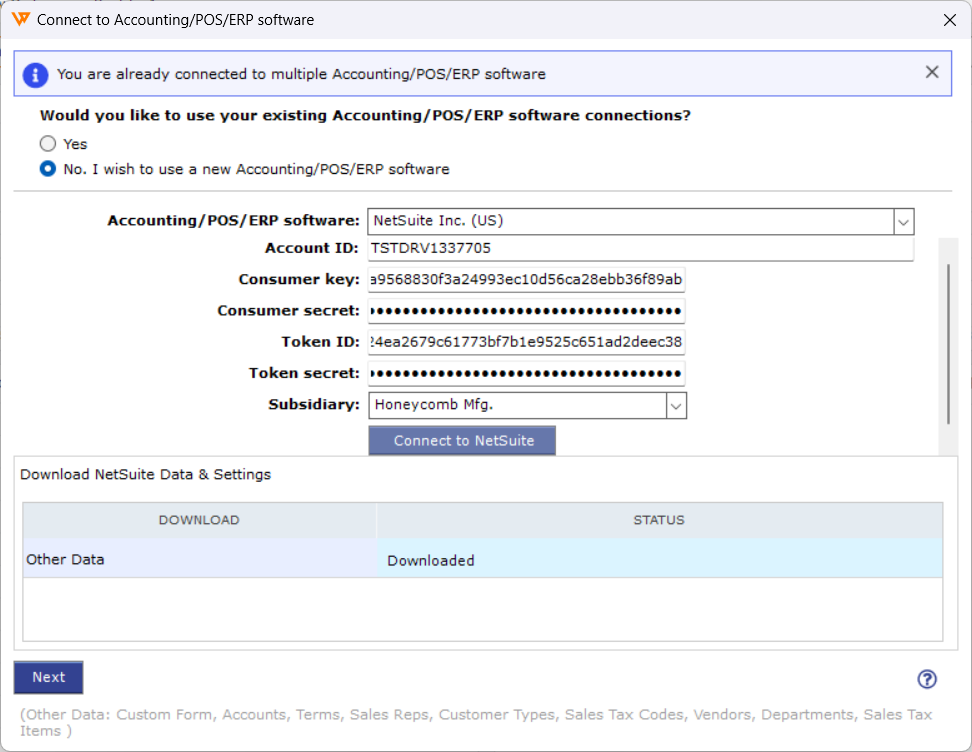Click the Downloaded status cell

(659, 559)
